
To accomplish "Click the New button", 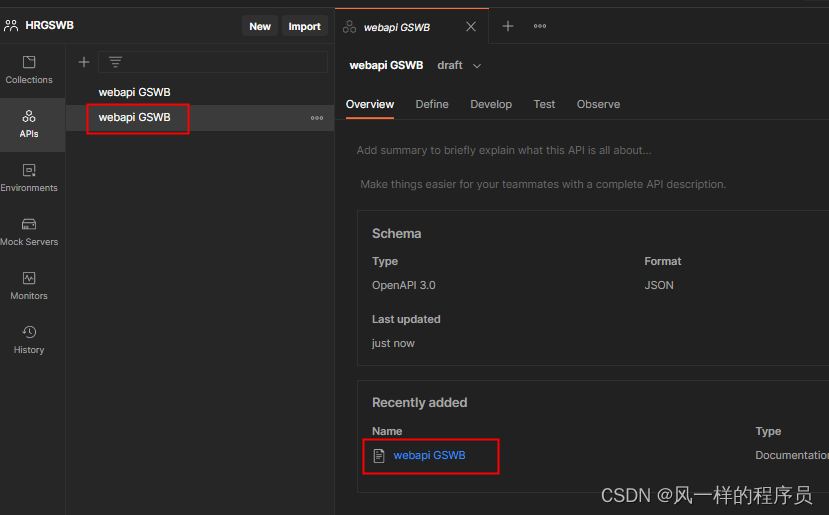I will tap(260, 26).
